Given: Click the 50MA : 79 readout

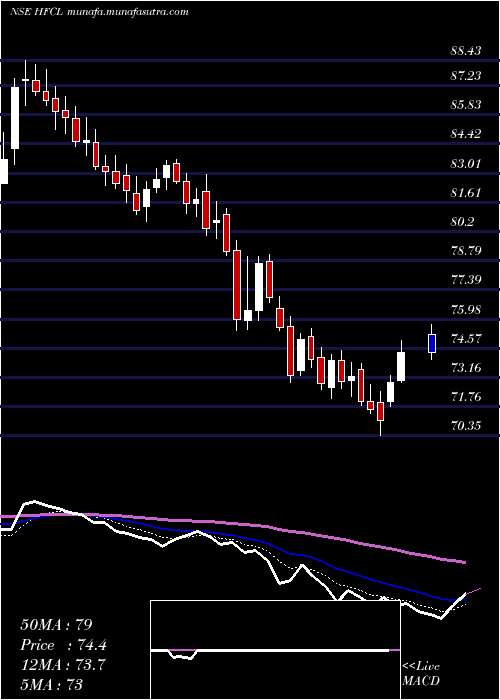Looking at the screenshot, I should (56, 625).
